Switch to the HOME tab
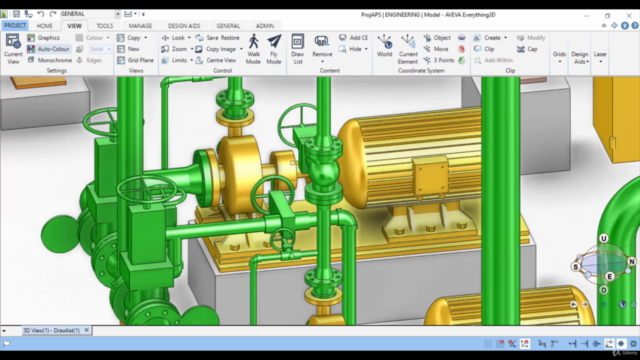The height and width of the screenshot is (360, 640). pyautogui.click(x=44, y=26)
